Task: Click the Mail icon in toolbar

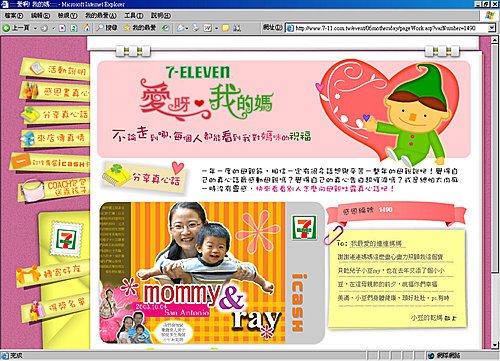Action: click(x=180, y=28)
